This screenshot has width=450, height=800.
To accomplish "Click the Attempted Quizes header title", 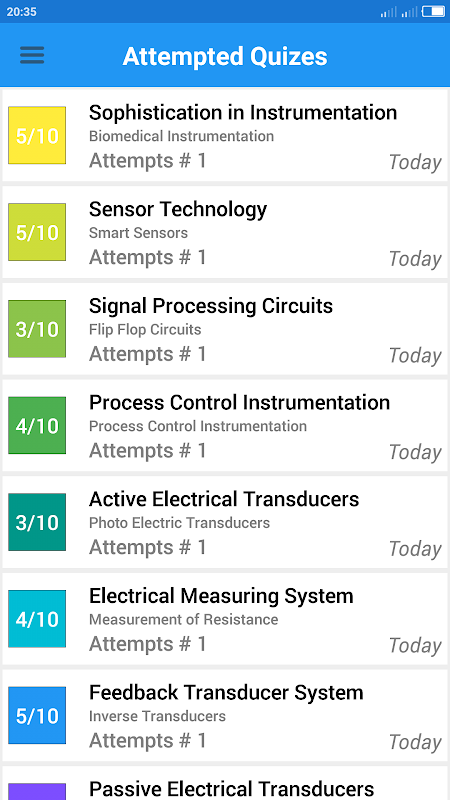I will tap(225, 56).
